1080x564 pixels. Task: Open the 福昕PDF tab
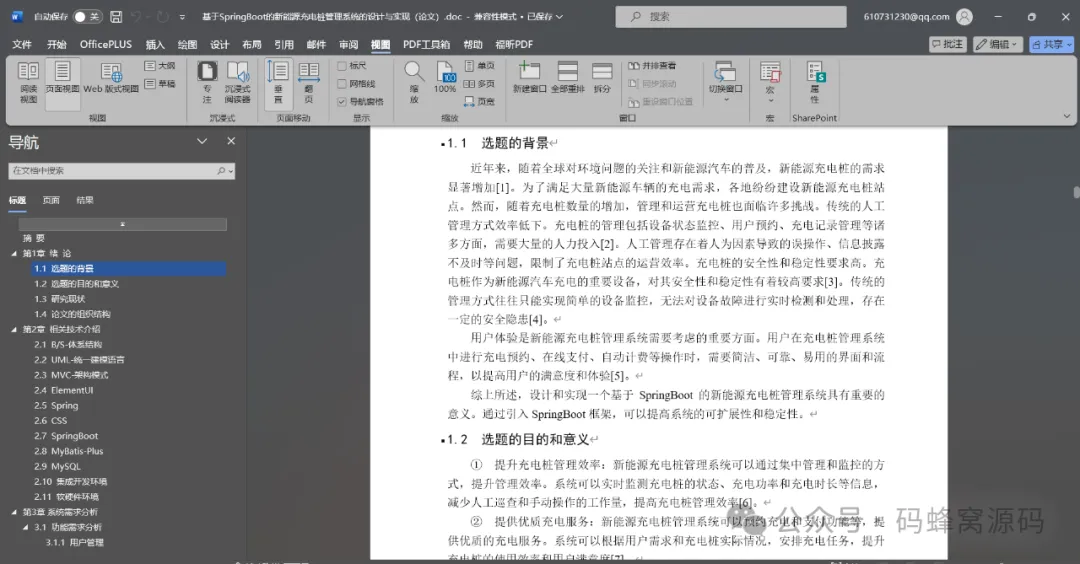pos(514,44)
